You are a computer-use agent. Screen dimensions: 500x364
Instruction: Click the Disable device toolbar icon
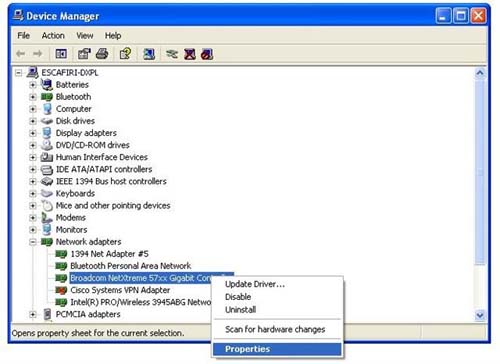[190, 54]
